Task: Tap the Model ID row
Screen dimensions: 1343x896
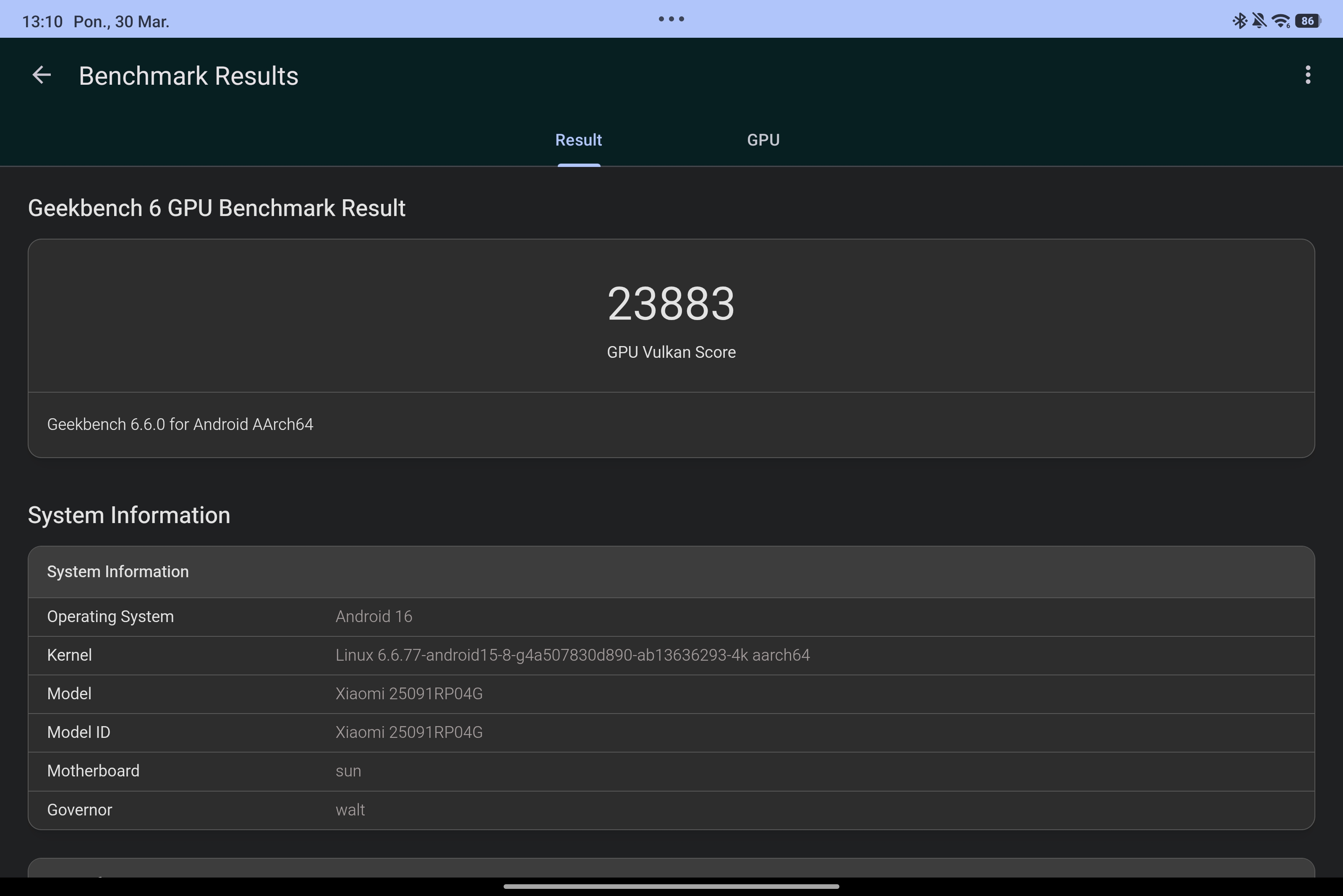Action: (x=671, y=732)
